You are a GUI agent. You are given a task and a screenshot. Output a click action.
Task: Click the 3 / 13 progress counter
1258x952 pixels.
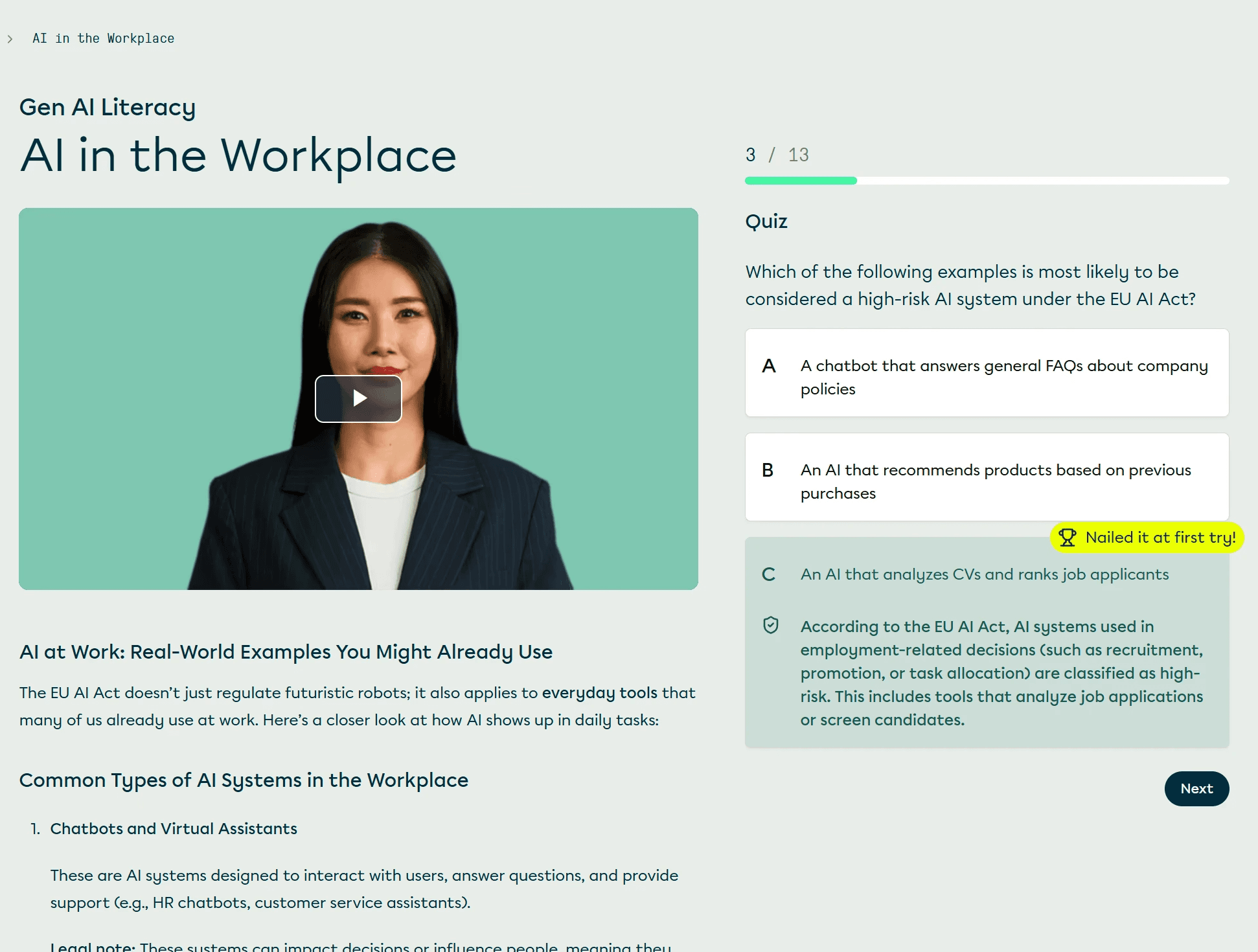point(777,155)
